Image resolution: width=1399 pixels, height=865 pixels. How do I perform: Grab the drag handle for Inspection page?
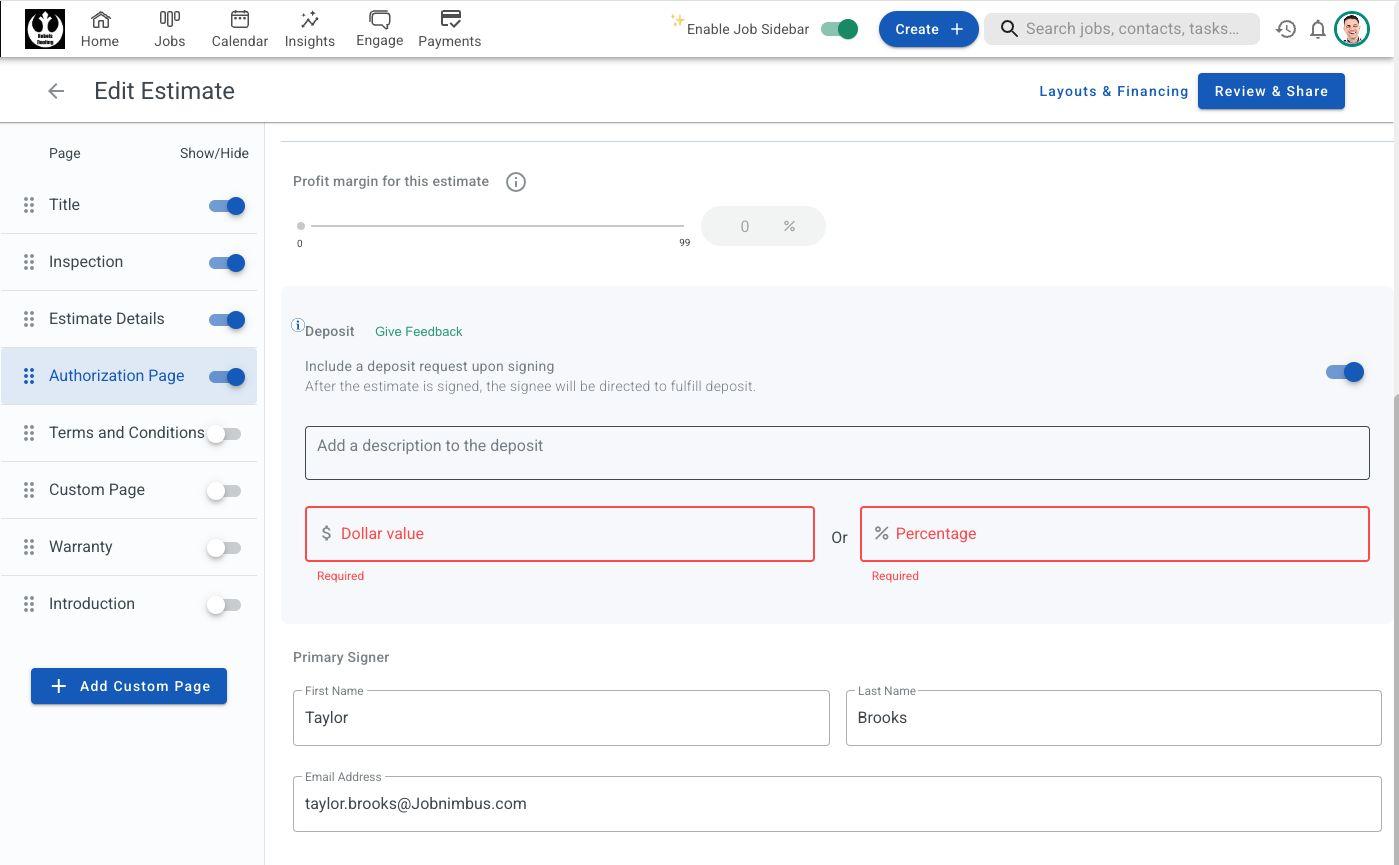tap(29, 262)
